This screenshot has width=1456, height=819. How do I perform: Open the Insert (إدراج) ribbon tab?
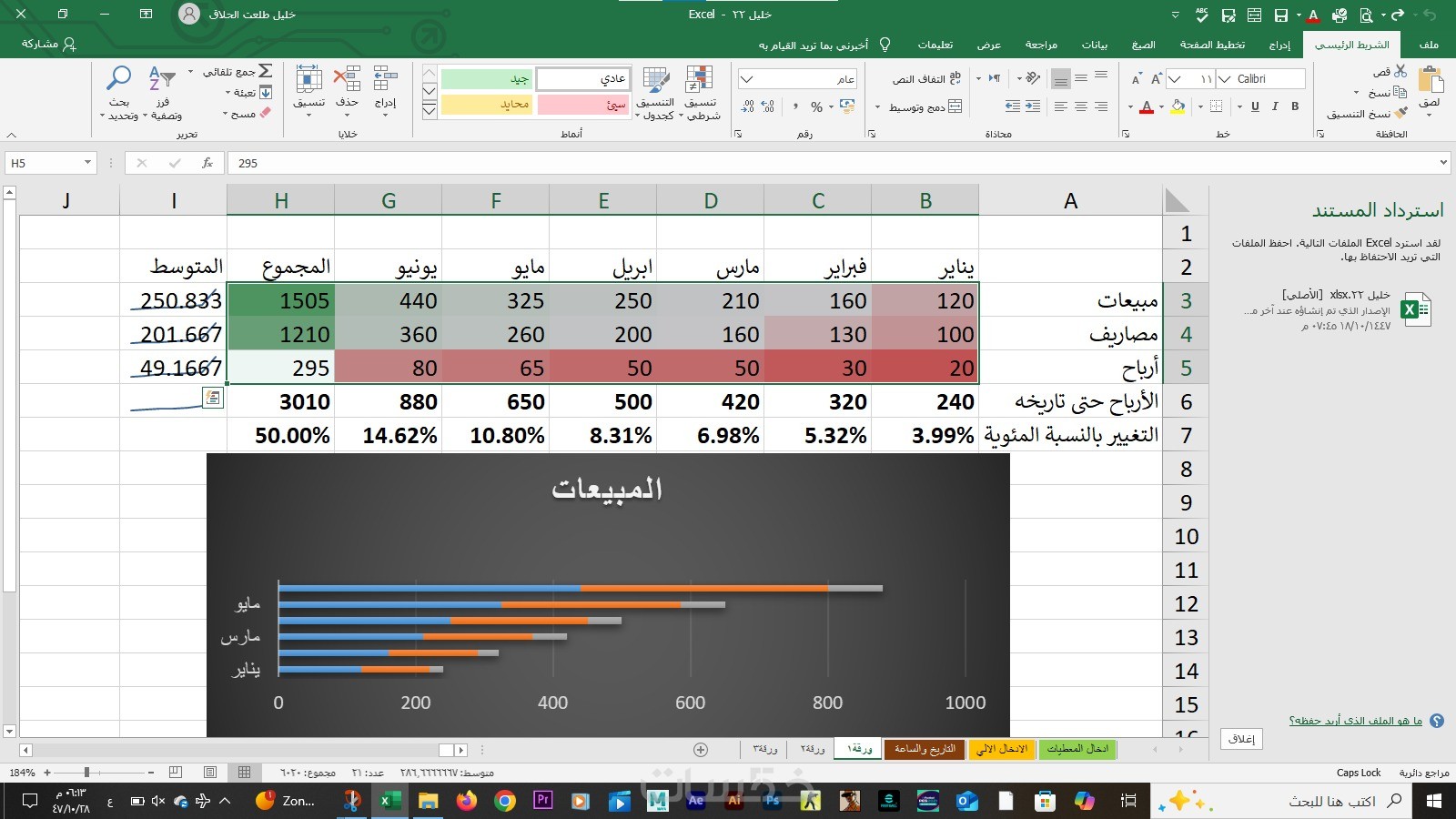point(1279,44)
